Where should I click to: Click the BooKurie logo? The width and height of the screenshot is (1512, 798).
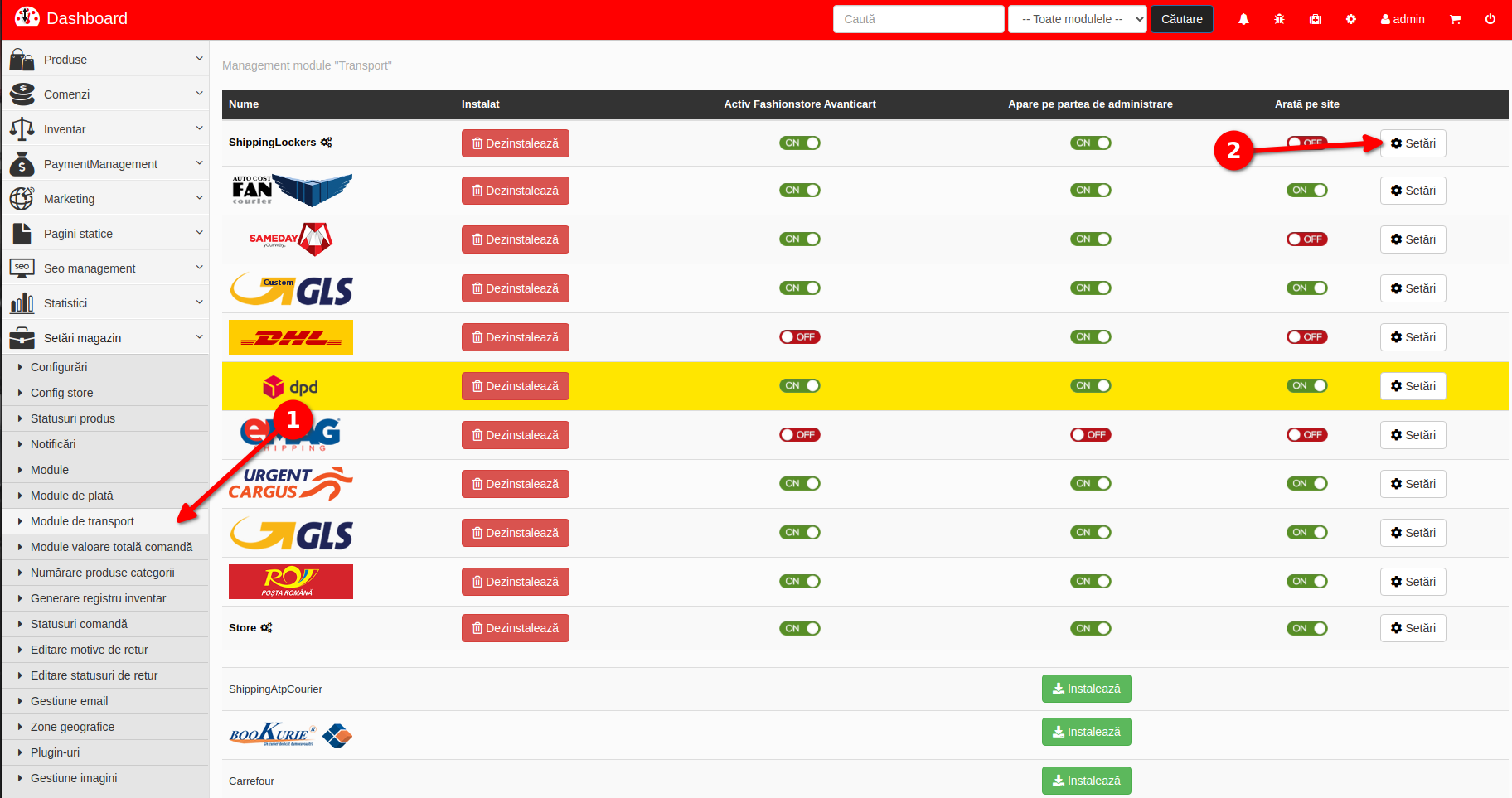click(291, 734)
